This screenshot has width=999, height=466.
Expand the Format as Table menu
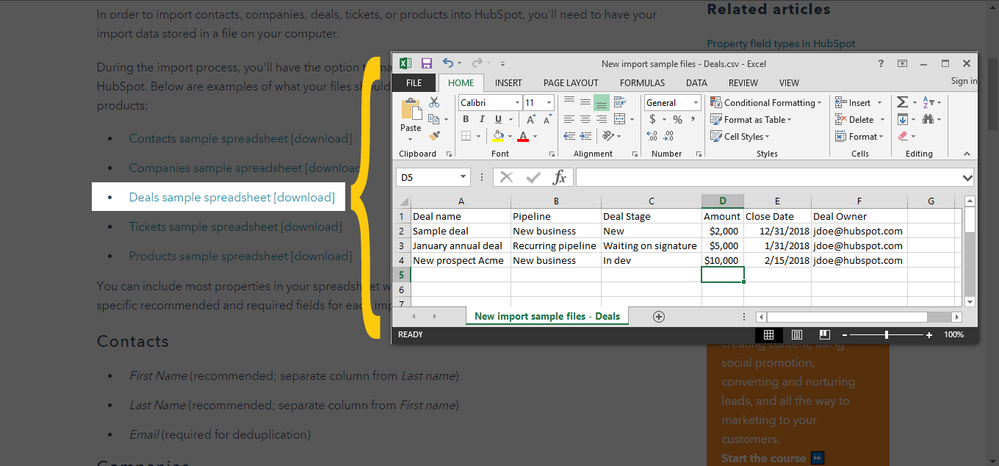pos(751,119)
